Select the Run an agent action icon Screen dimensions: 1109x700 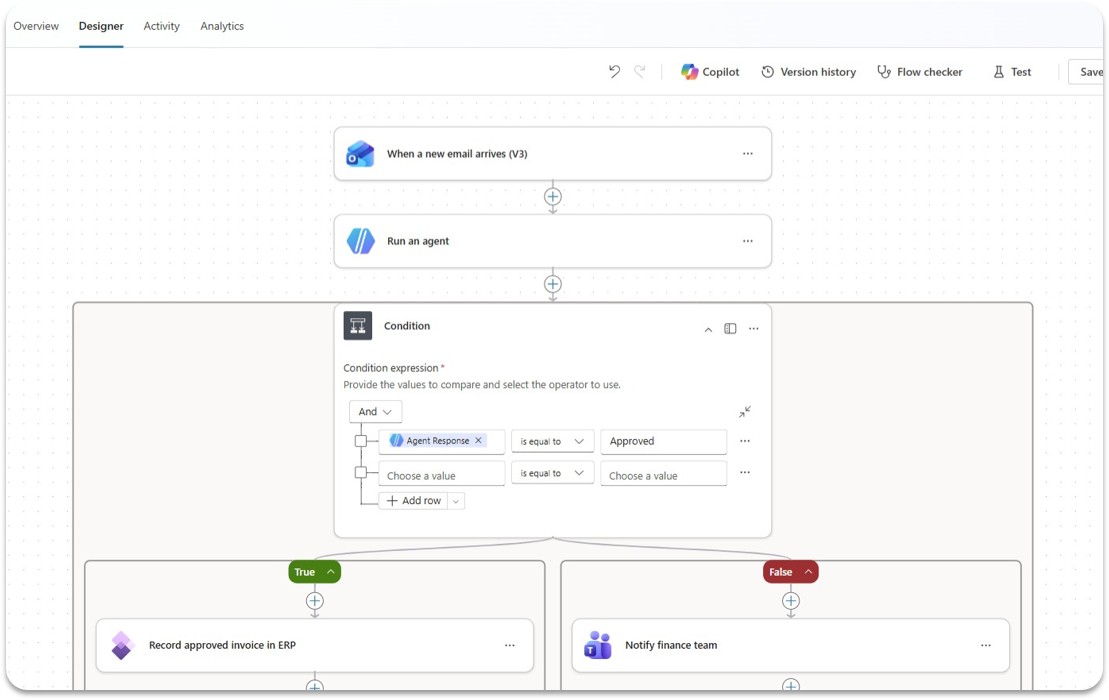pyautogui.click(x=361, y=240)
